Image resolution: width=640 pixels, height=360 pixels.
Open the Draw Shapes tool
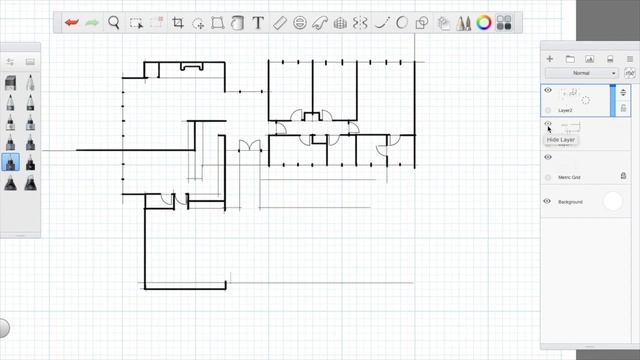point(422,23)
